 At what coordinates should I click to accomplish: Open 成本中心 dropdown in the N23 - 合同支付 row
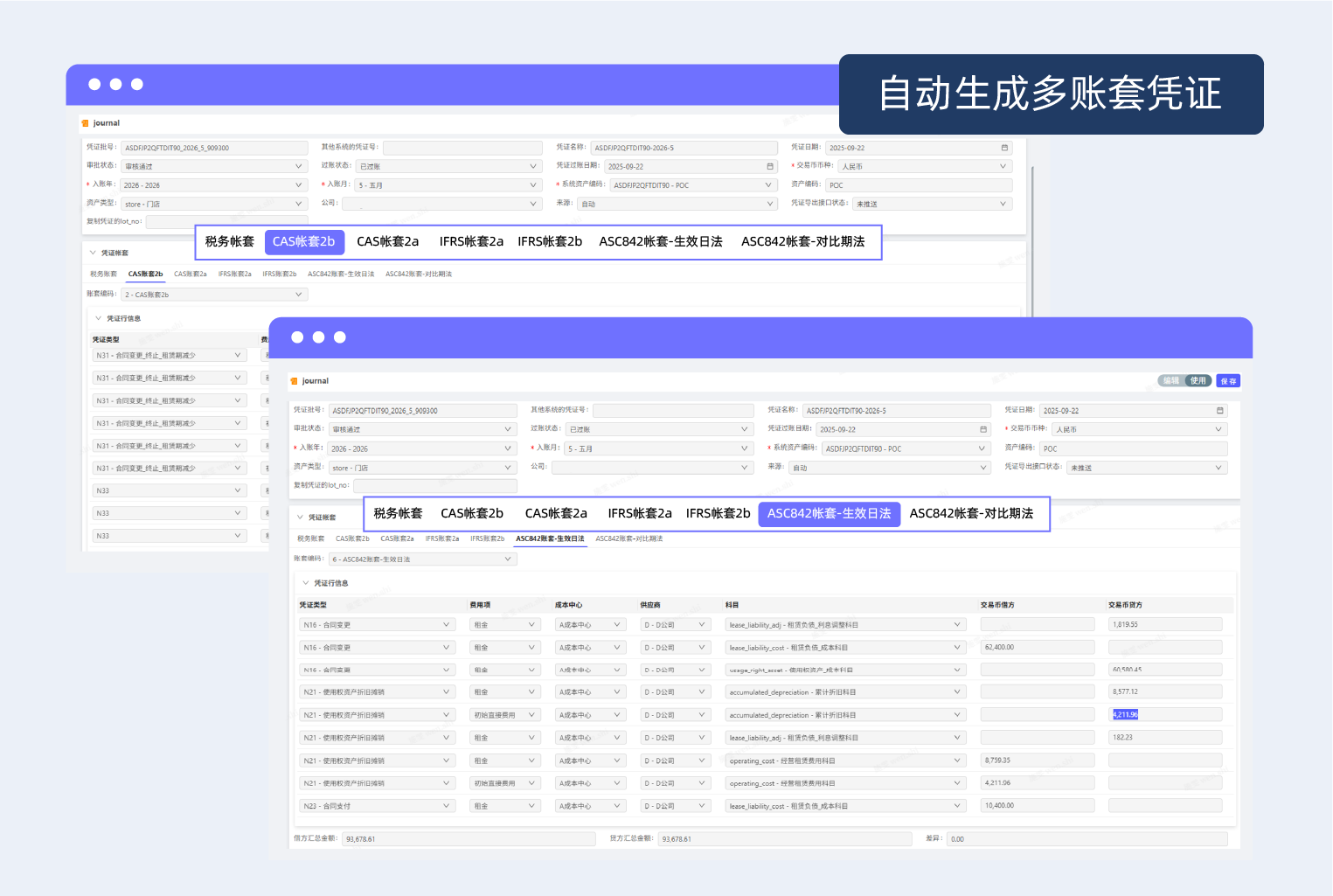(x=590, y=805)
